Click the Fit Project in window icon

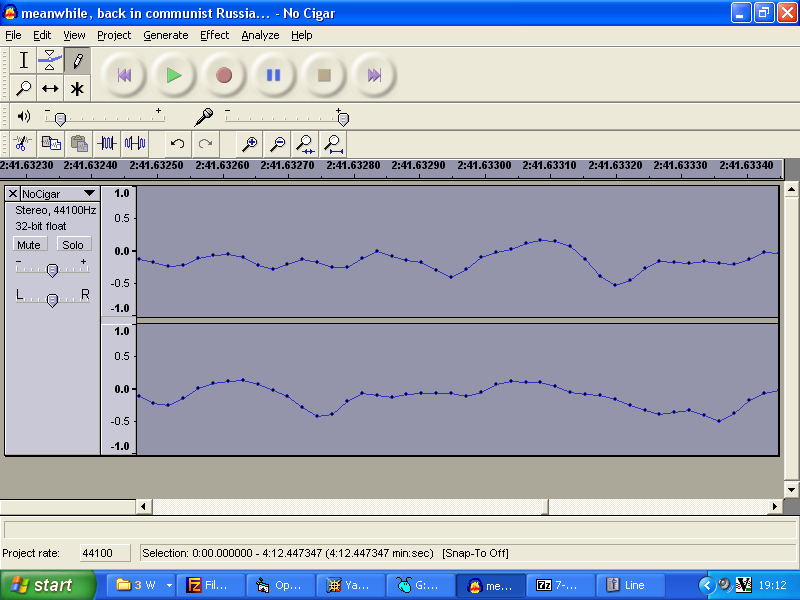(x=334, y=143)
